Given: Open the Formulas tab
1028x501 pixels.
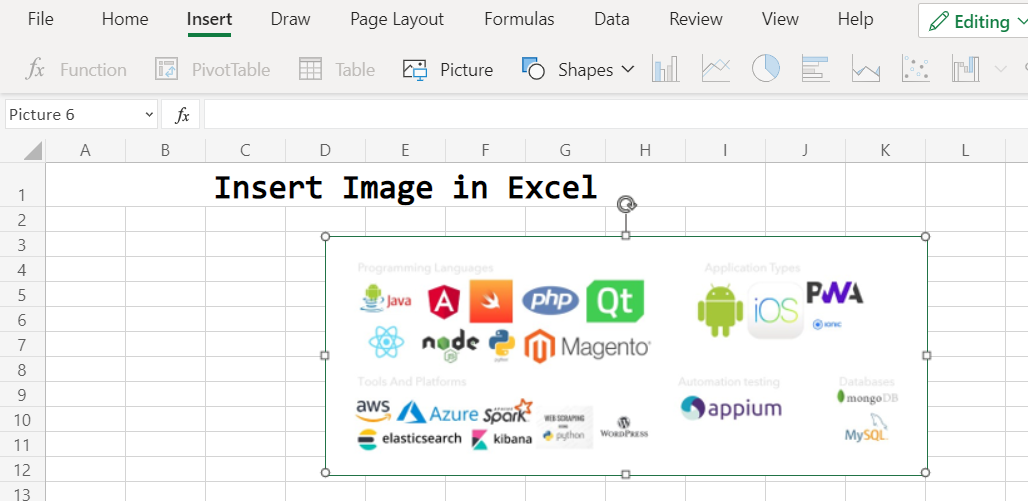Looking at the screenshot, I should point(519,20).
